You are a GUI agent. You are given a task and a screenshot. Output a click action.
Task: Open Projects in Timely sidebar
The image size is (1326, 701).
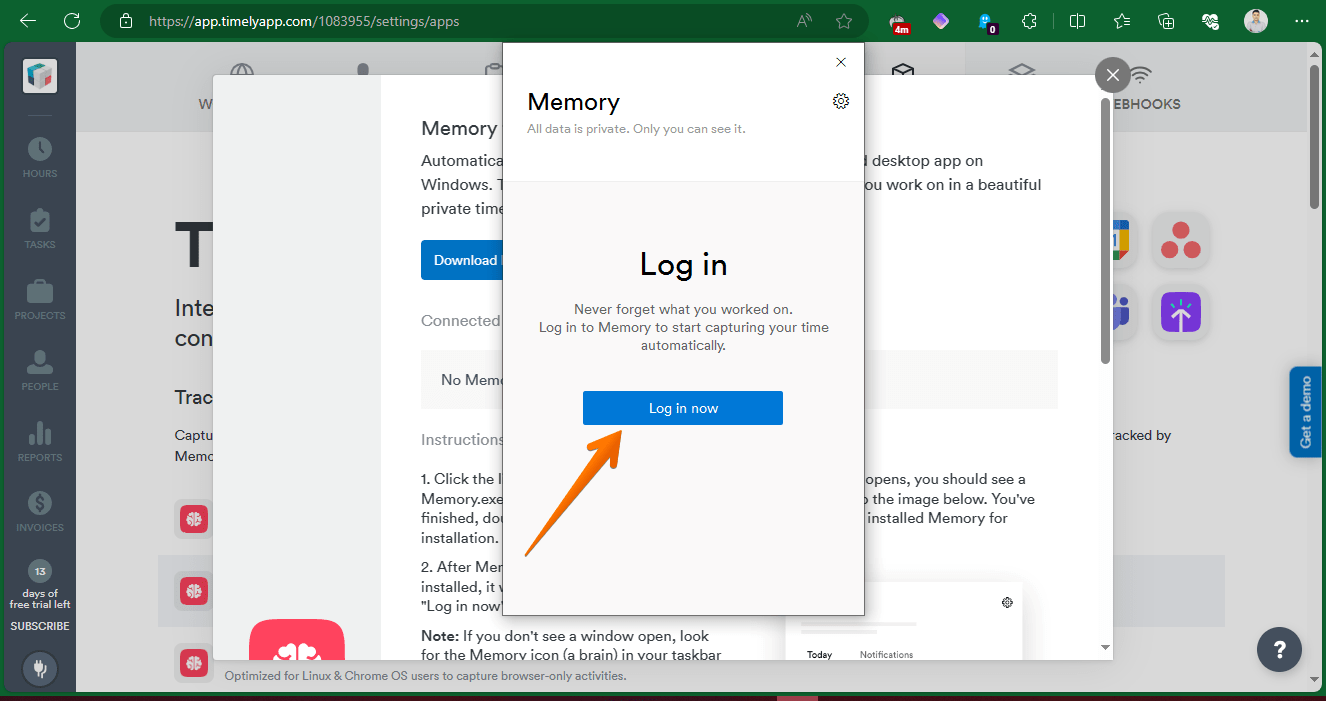40,300
